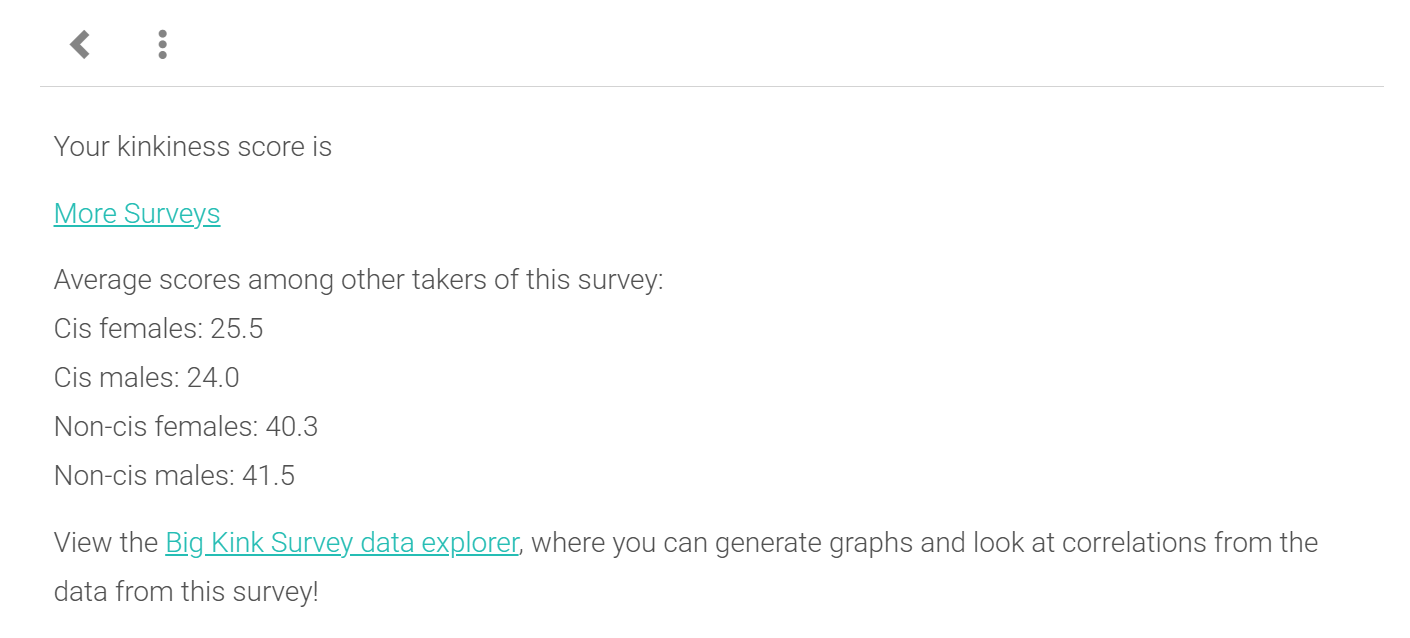
Task: Click the 'data from this survey!' text
Action: point(186,592)
